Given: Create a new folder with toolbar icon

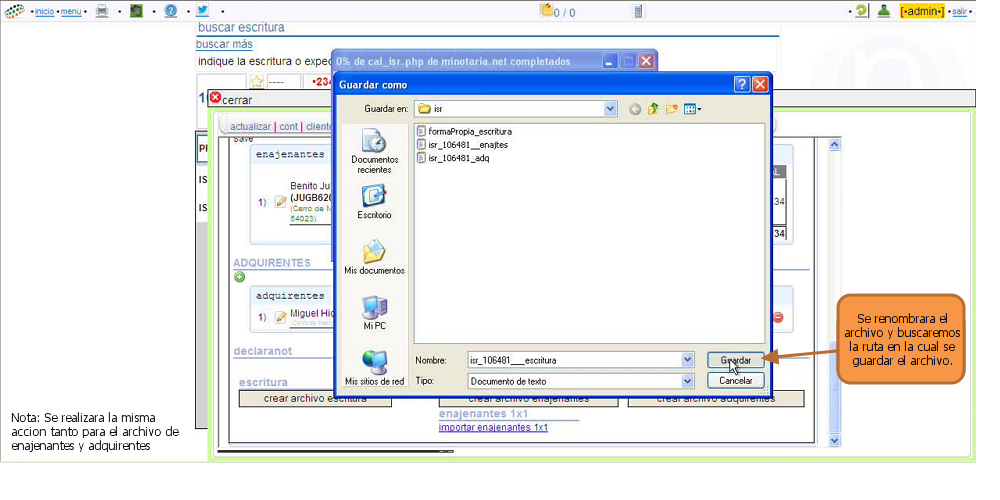Looking at the screenshot, I should (671, 109).
